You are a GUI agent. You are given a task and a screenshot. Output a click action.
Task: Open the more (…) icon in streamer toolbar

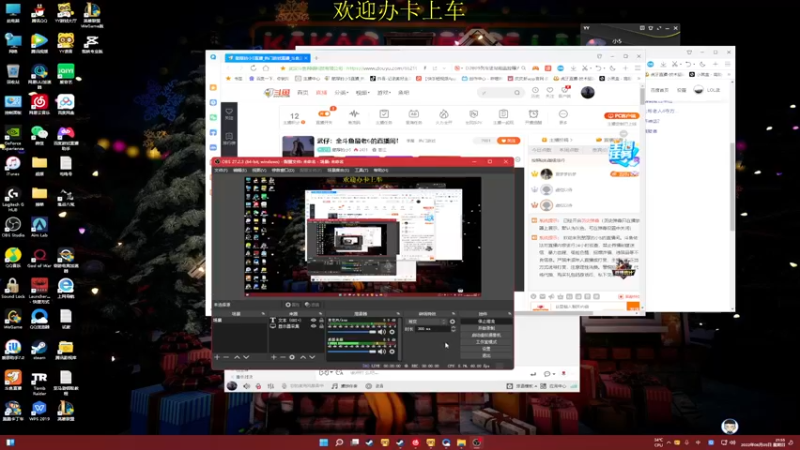click(563, 116)
